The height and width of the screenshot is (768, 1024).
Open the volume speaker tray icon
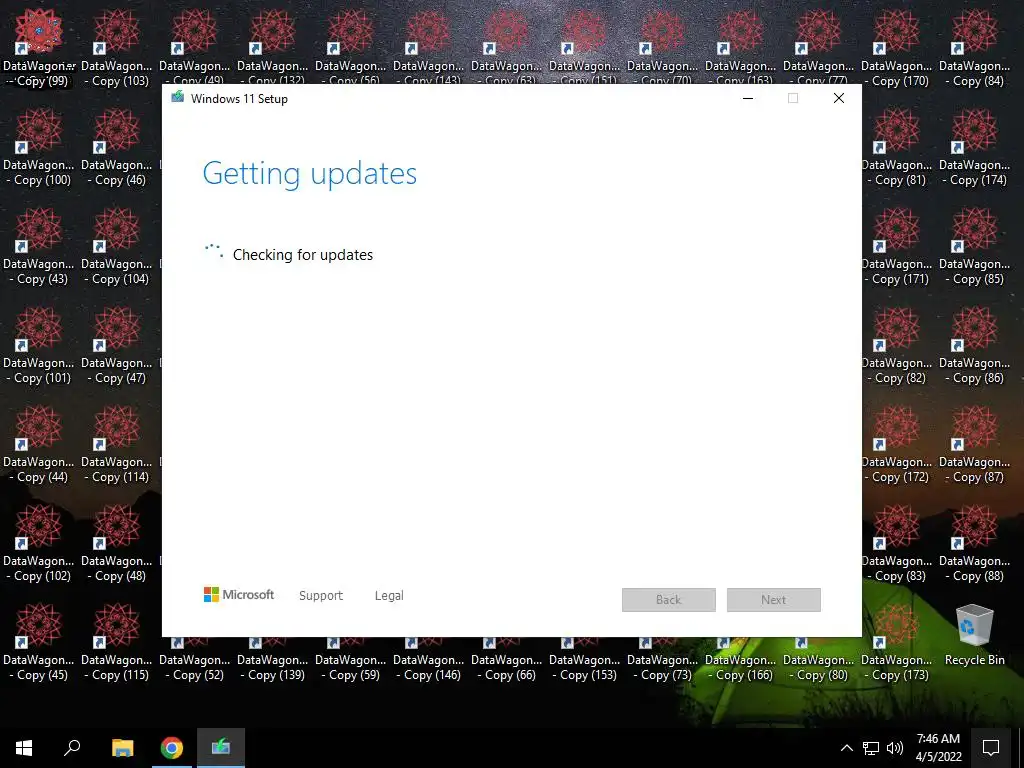click(x=895, y=748)
